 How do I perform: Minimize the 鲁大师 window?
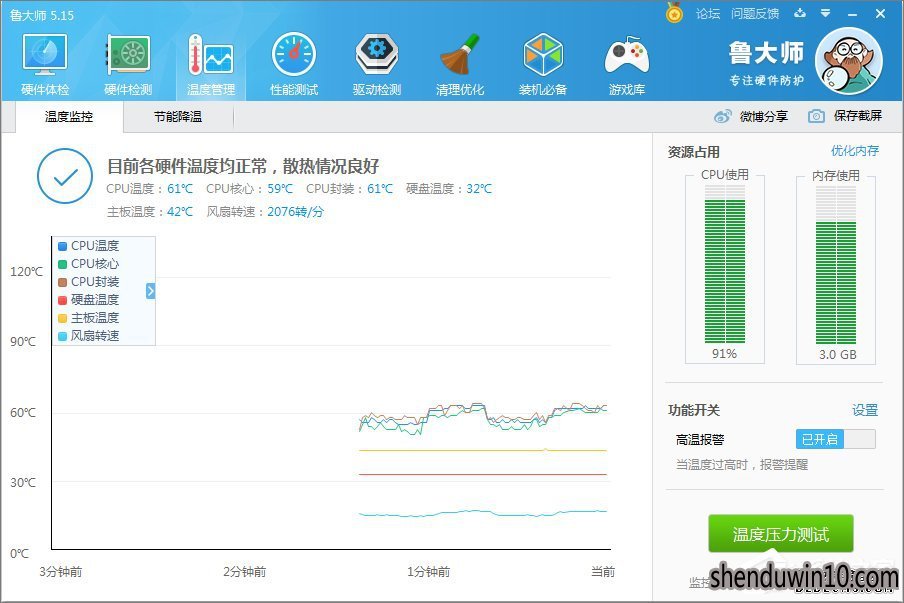click(x=853, y=14)
